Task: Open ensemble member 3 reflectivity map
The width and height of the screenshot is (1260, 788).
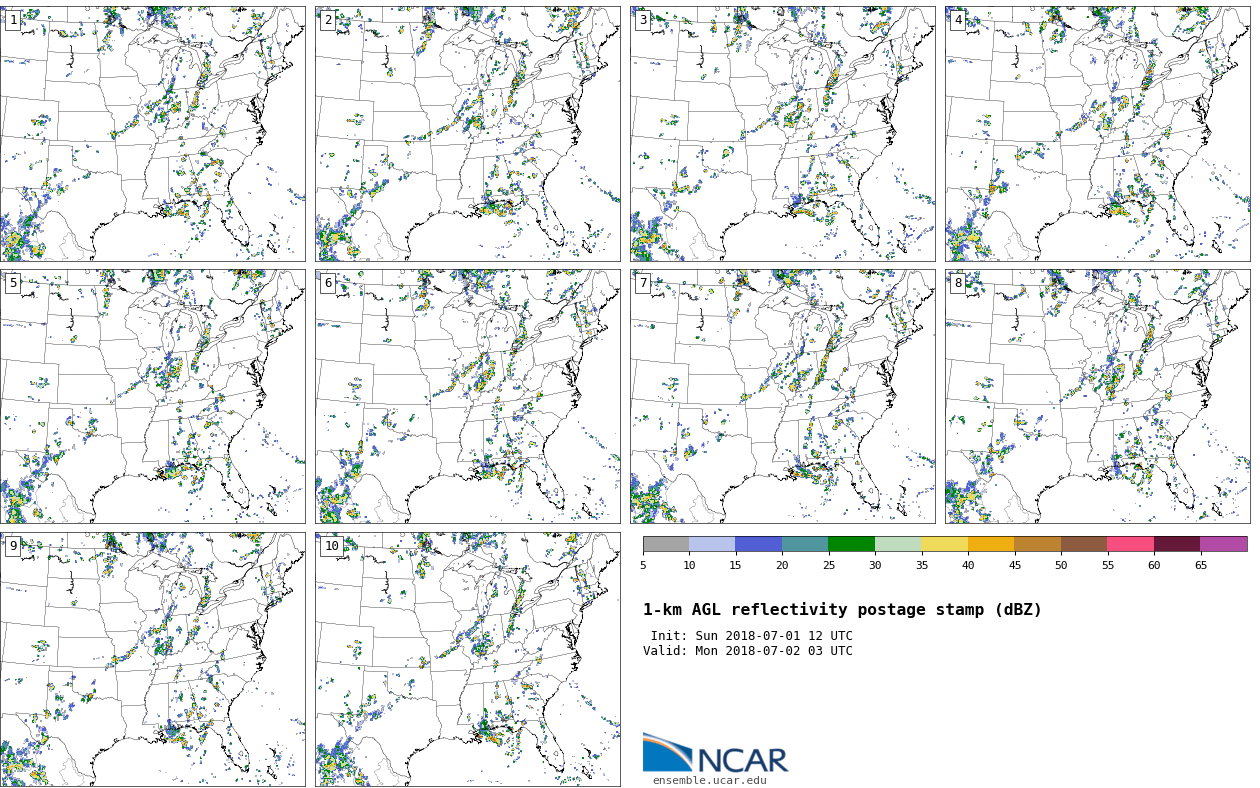Action: [782, 134]
